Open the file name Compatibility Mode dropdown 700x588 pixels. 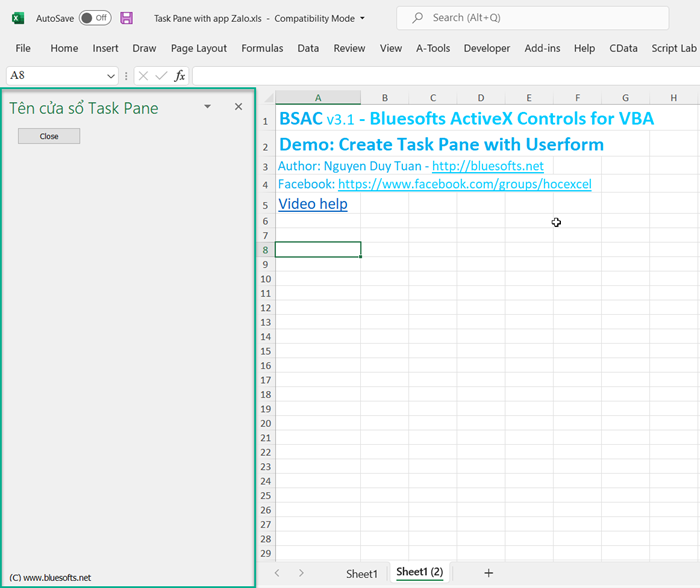pos(362,18)
